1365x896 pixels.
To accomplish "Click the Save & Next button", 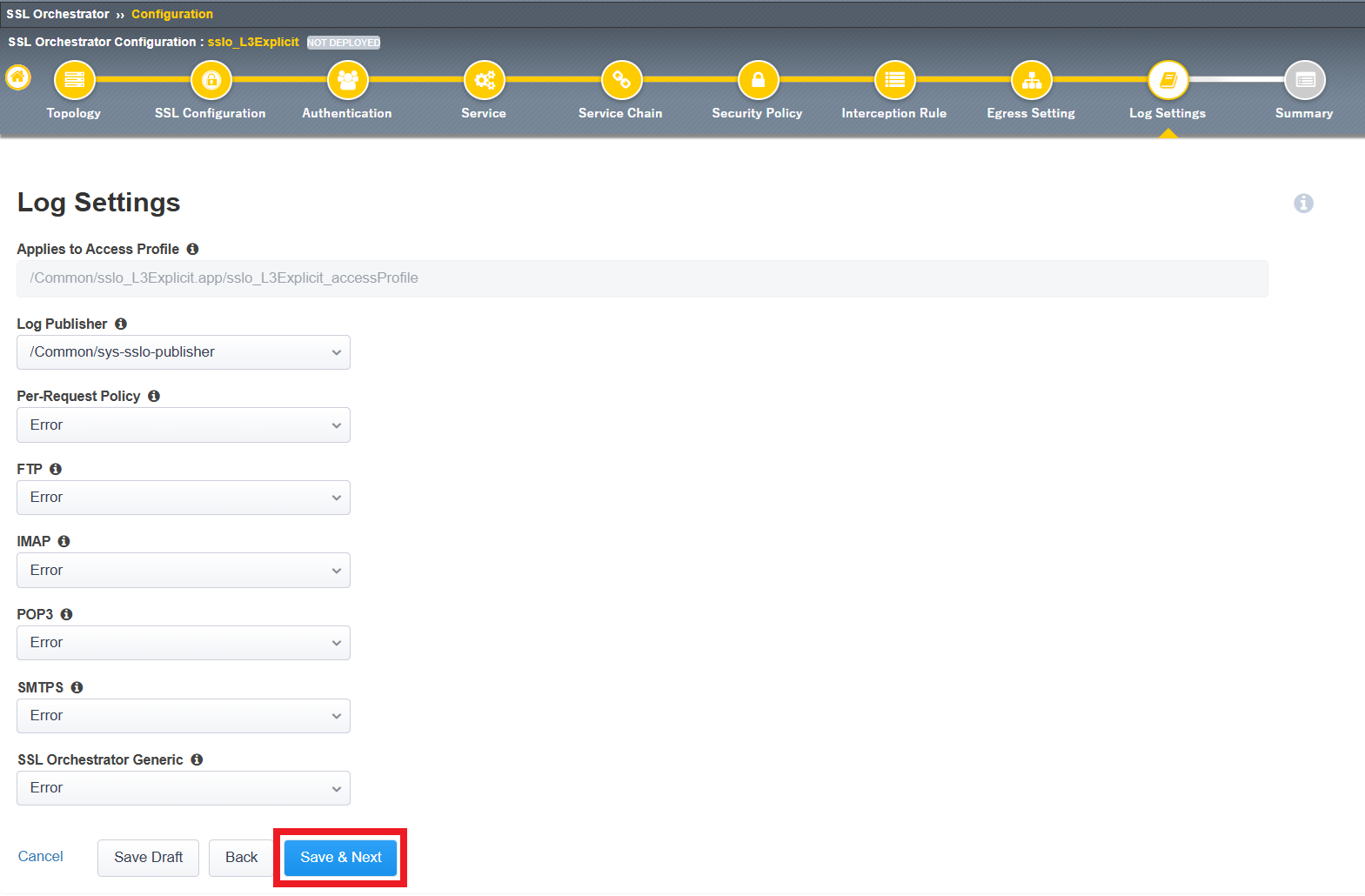I will 341,858.
